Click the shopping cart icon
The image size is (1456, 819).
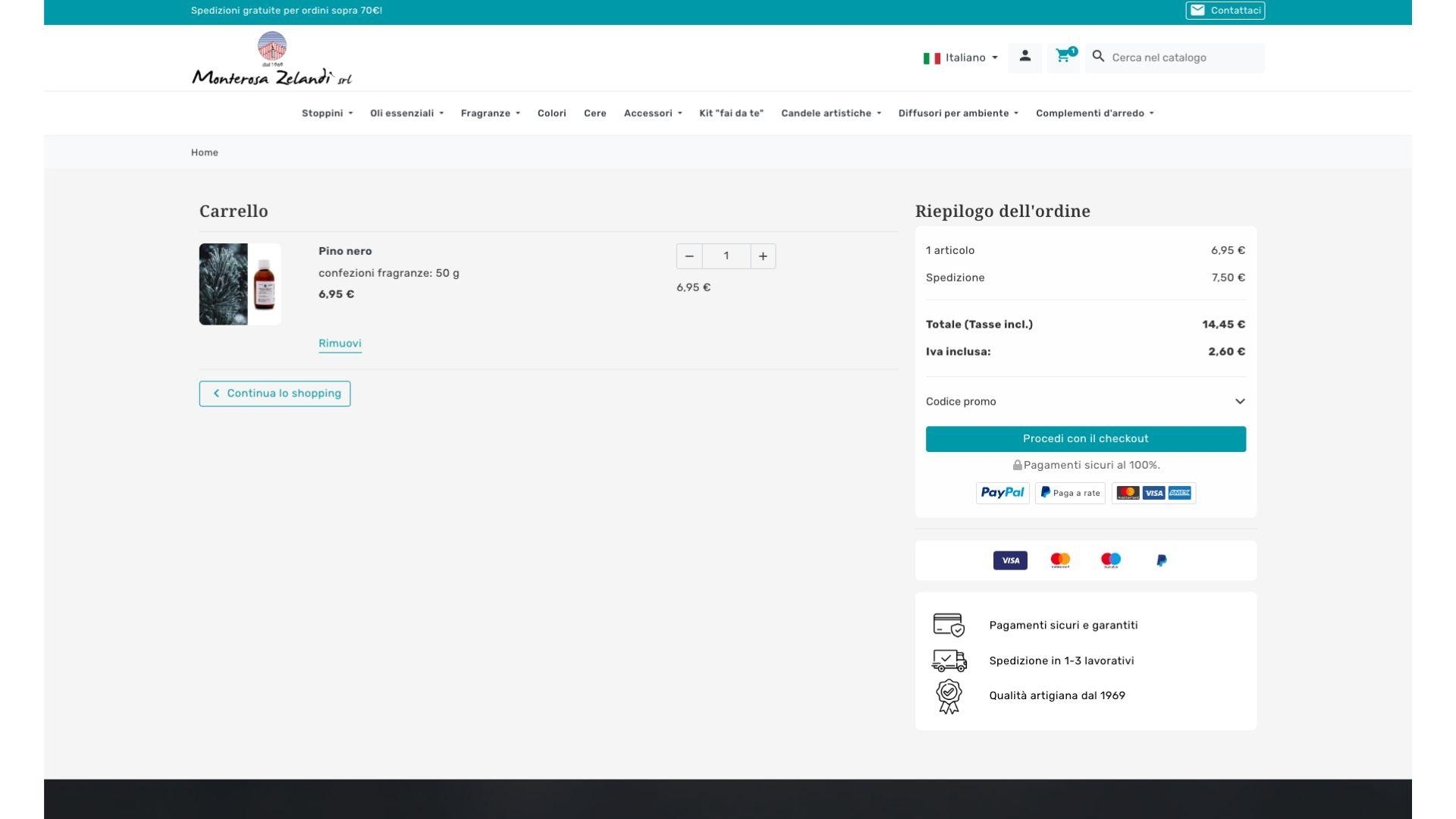click(1063, 57)
